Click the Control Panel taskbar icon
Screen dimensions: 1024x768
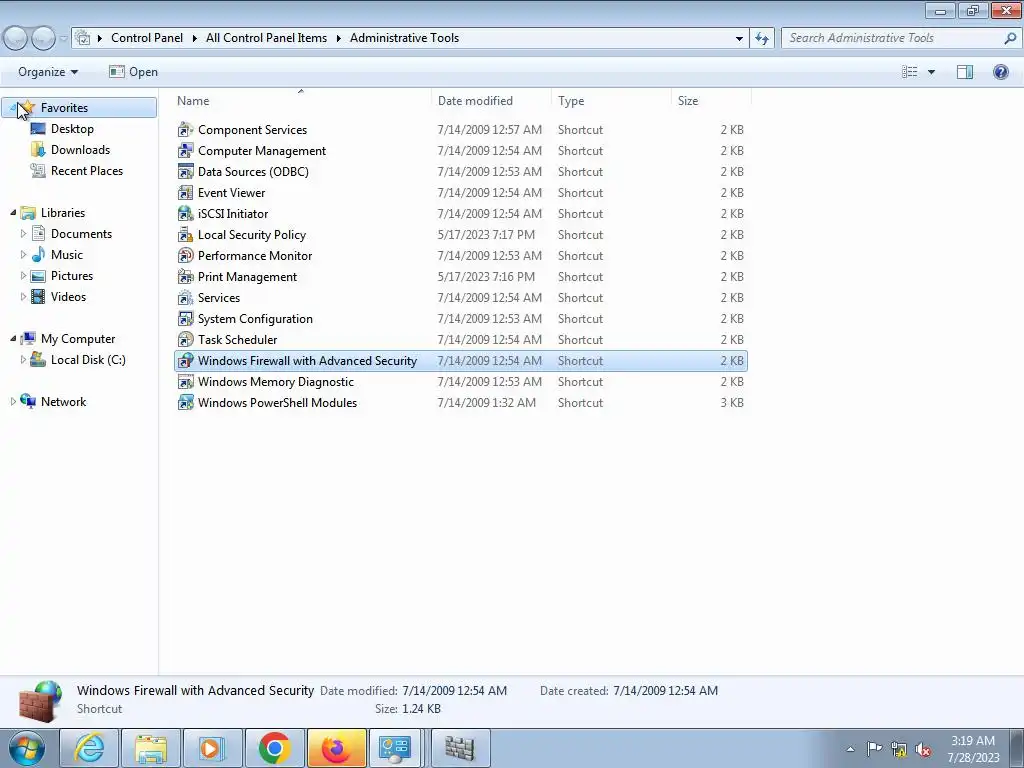pyautogui.click(x=396, y=748)
